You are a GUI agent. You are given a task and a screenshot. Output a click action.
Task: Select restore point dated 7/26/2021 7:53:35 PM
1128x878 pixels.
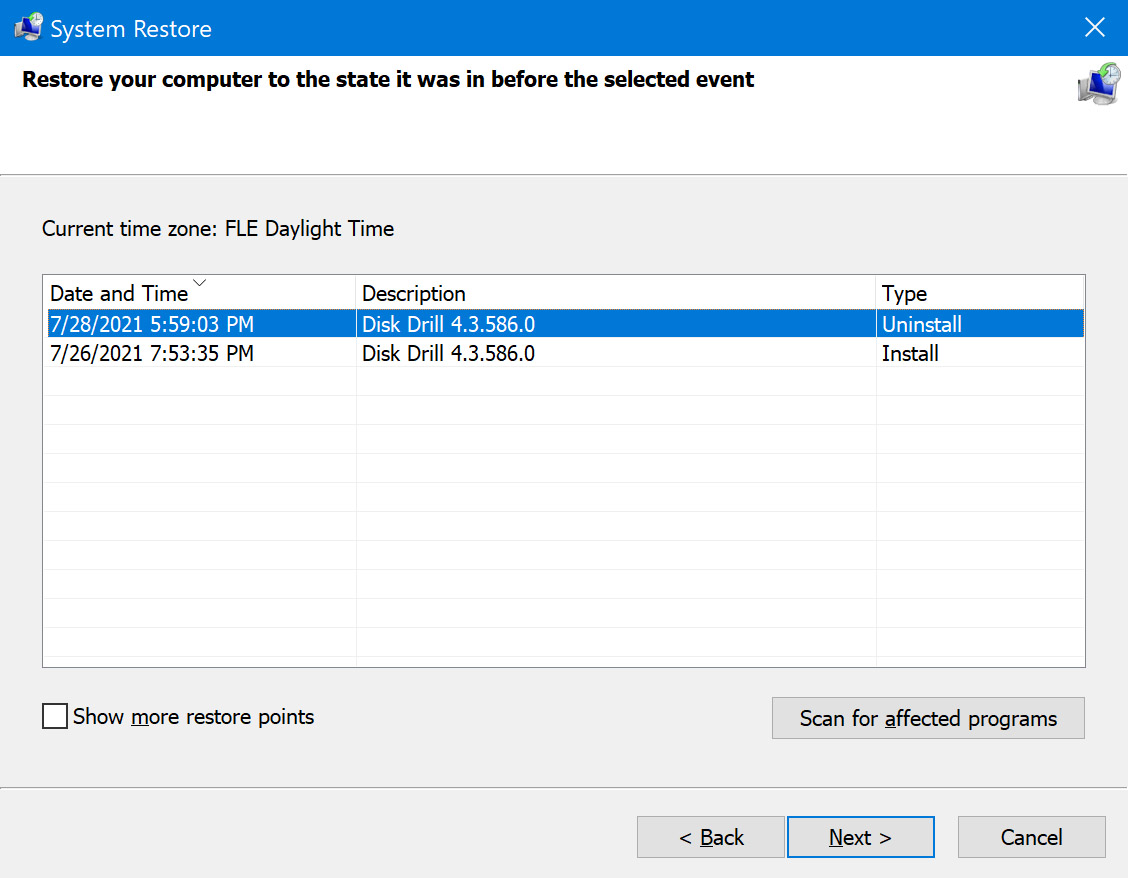565,353
